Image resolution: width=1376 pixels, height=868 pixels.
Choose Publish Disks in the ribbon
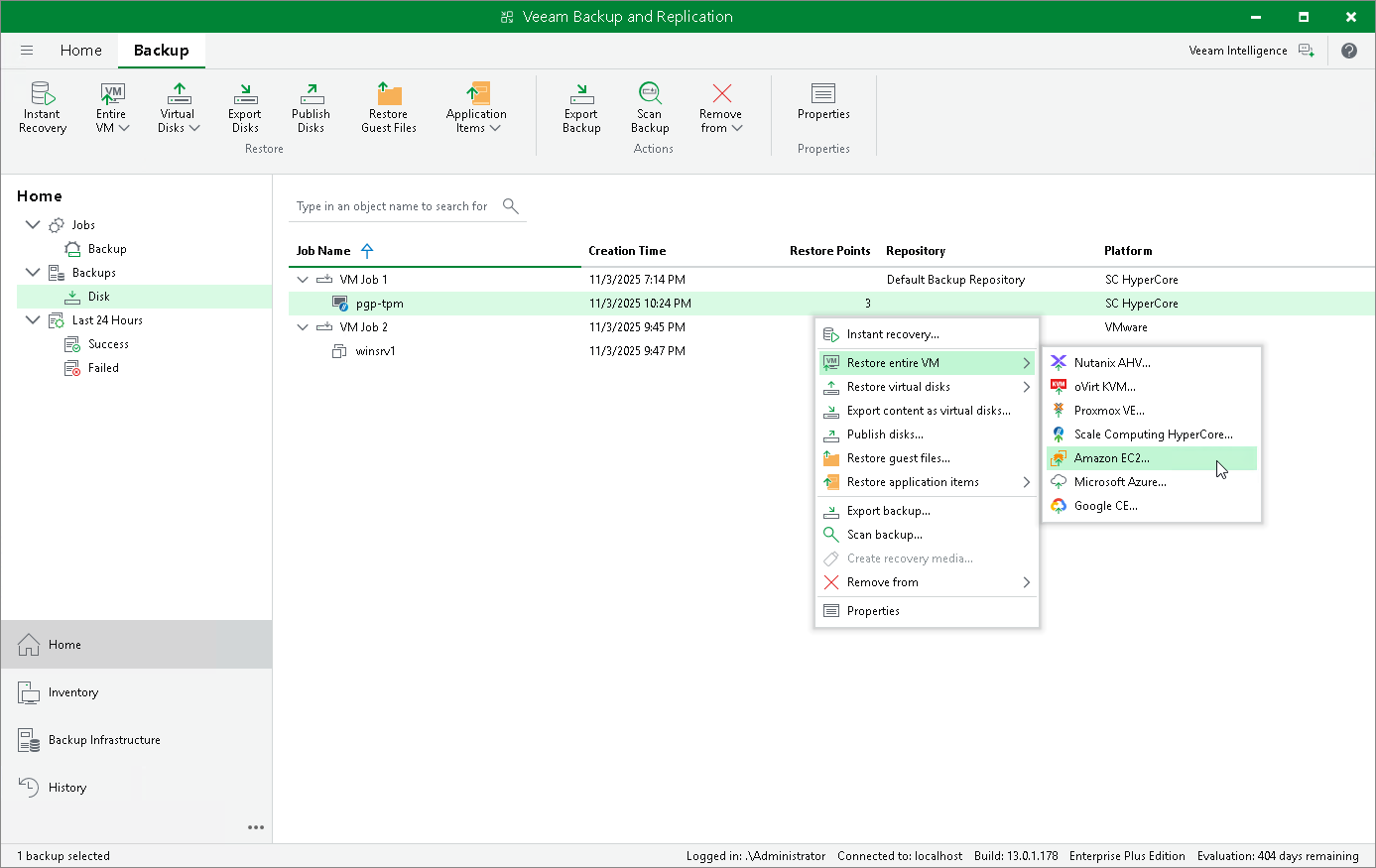[x=311, y=108]
